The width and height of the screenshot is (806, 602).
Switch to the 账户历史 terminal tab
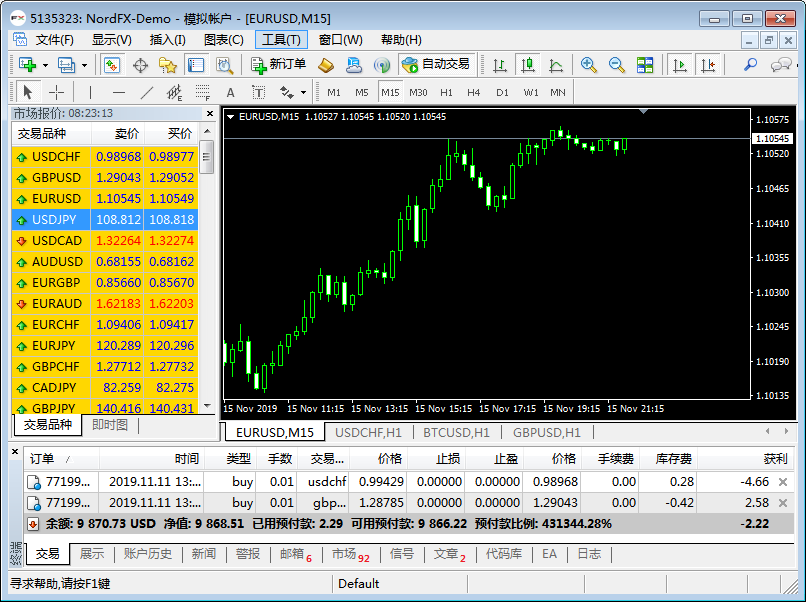[x=147, y=553]
